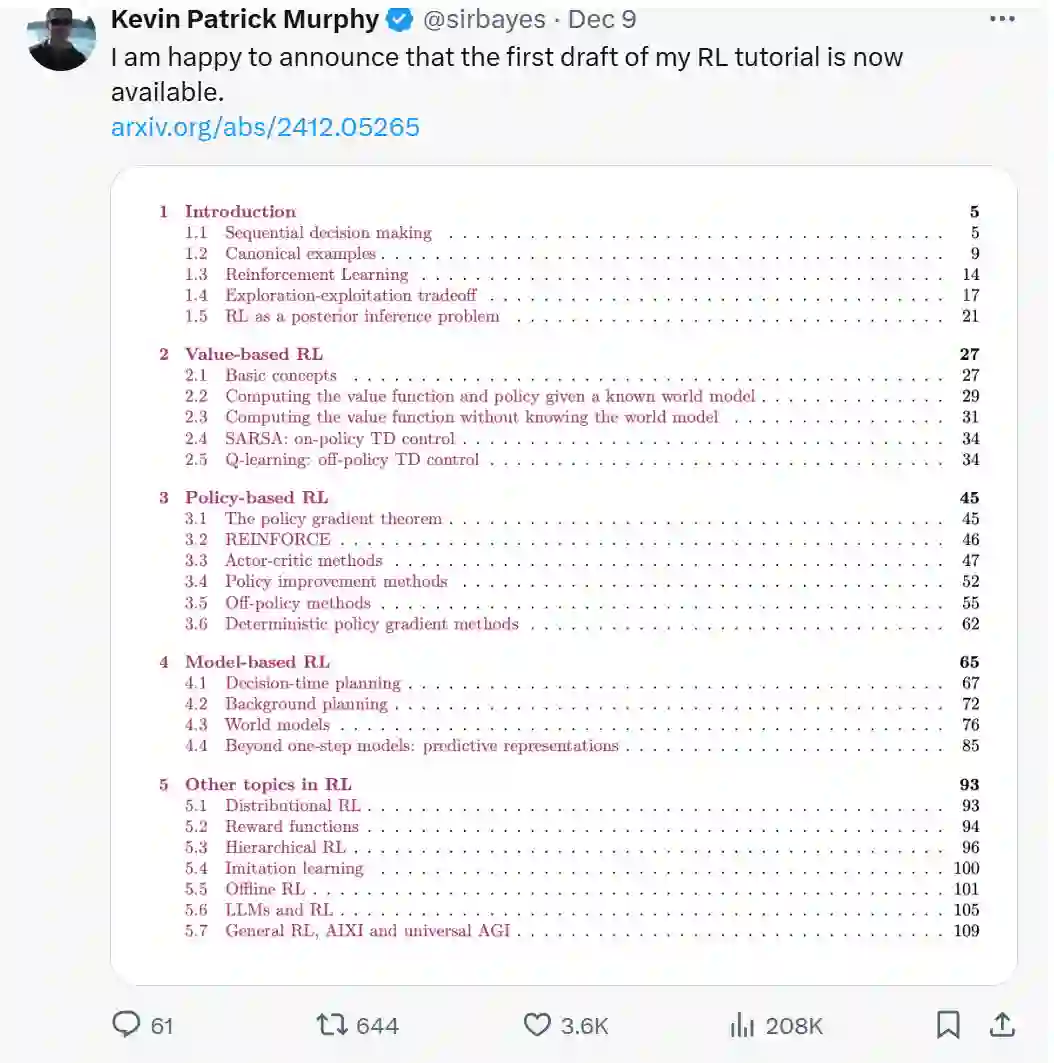The image size is (1054, 1063).
Task: Click the @sirbayes handle
Action: click(483, 19)
